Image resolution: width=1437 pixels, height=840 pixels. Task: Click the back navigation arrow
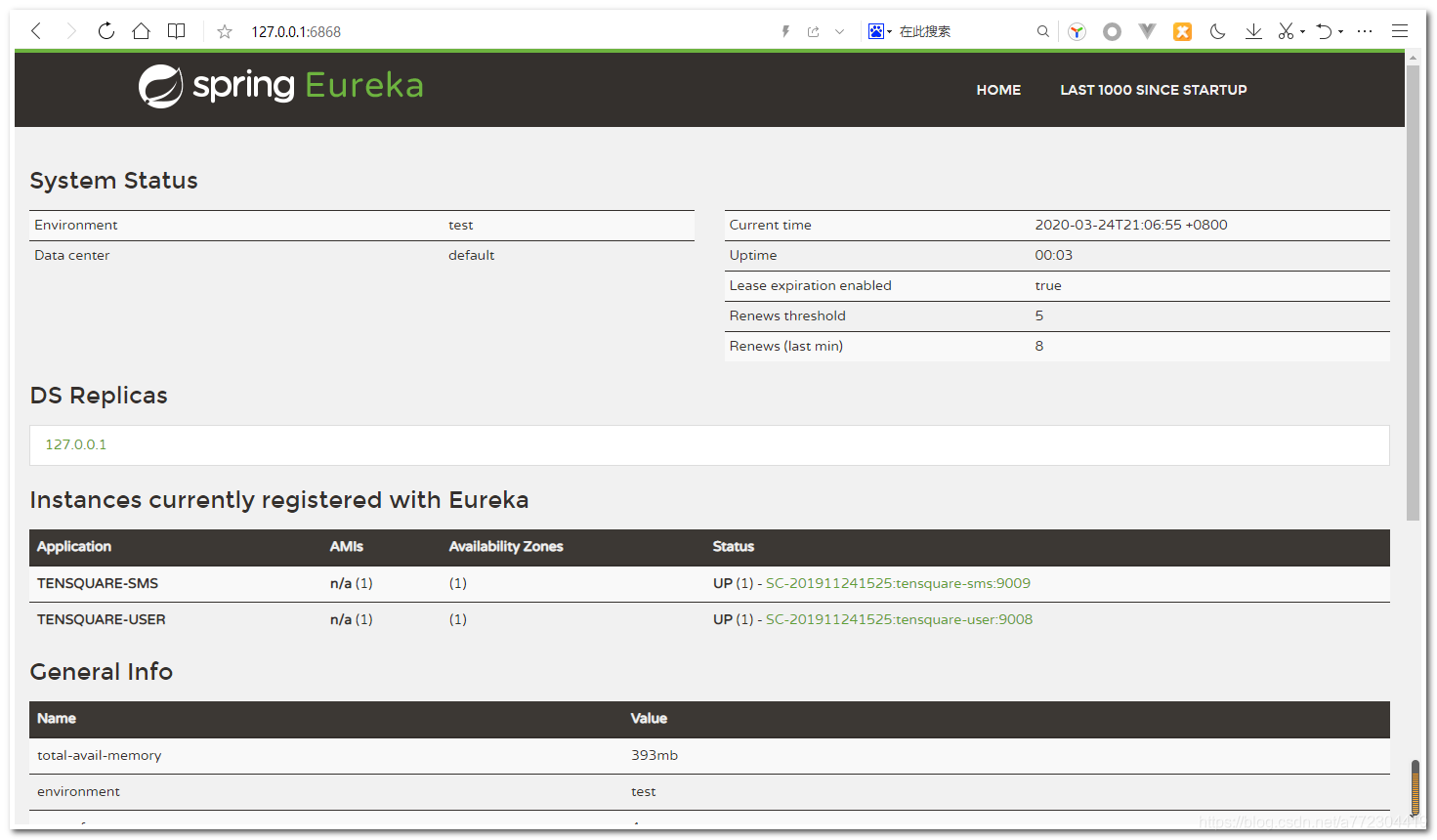[x=35, y=30]
